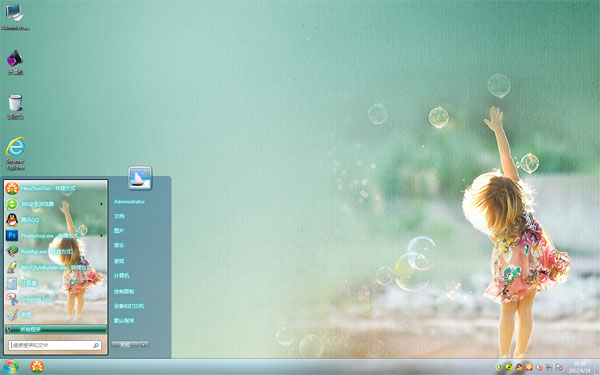Viewport: 600px width, 375px height.
Task: Open Snipping Tool from Start menu
Action: pyautogui.click(x=55, y=299)
